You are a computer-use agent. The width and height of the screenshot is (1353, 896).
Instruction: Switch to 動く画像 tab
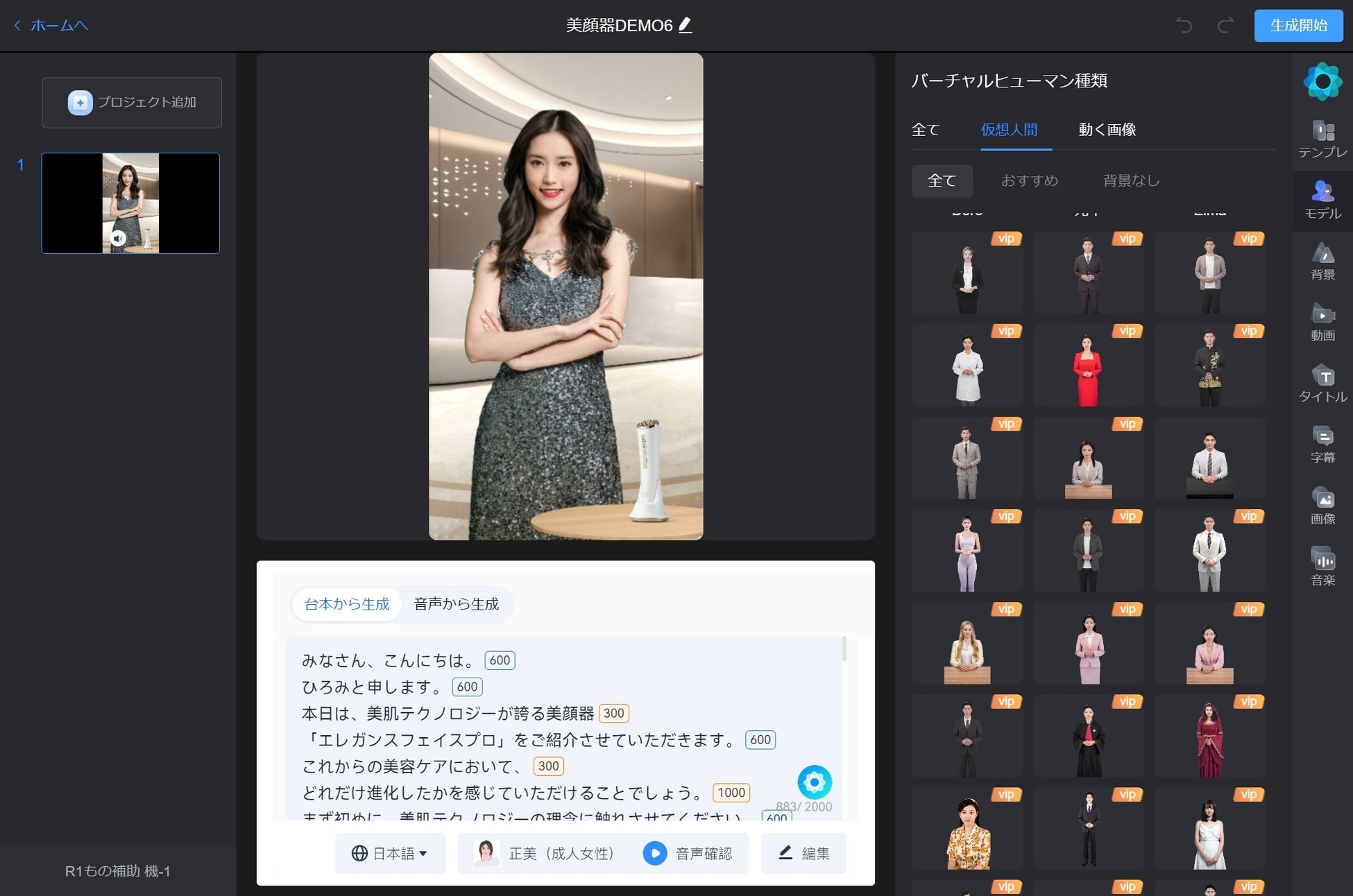1107,130
